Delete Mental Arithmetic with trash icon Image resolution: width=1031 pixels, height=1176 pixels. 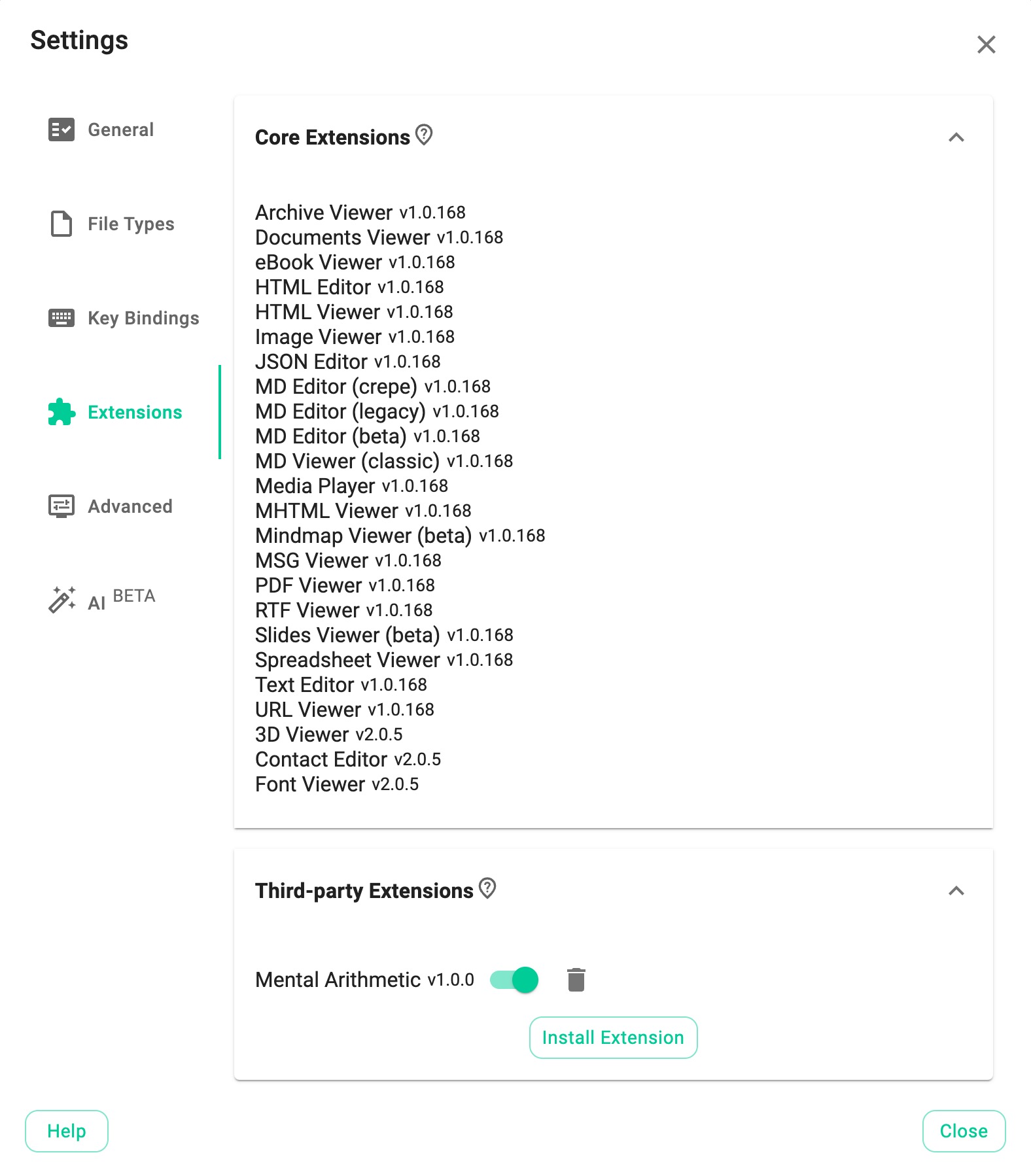click(576, 979)
